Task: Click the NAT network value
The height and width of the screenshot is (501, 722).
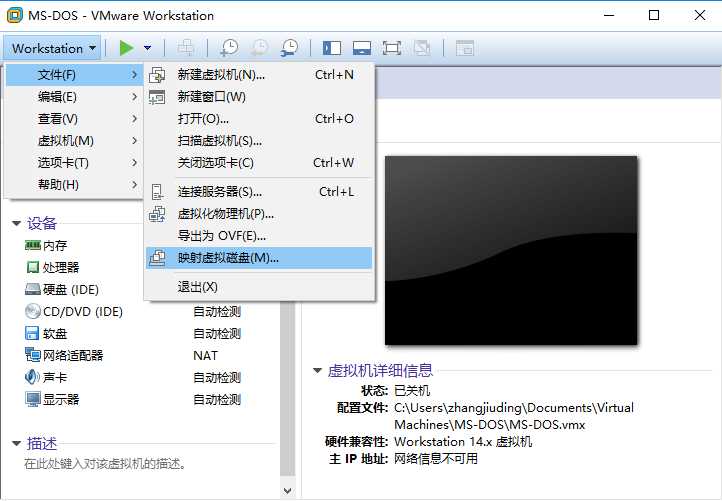Action: pos(205,356)
